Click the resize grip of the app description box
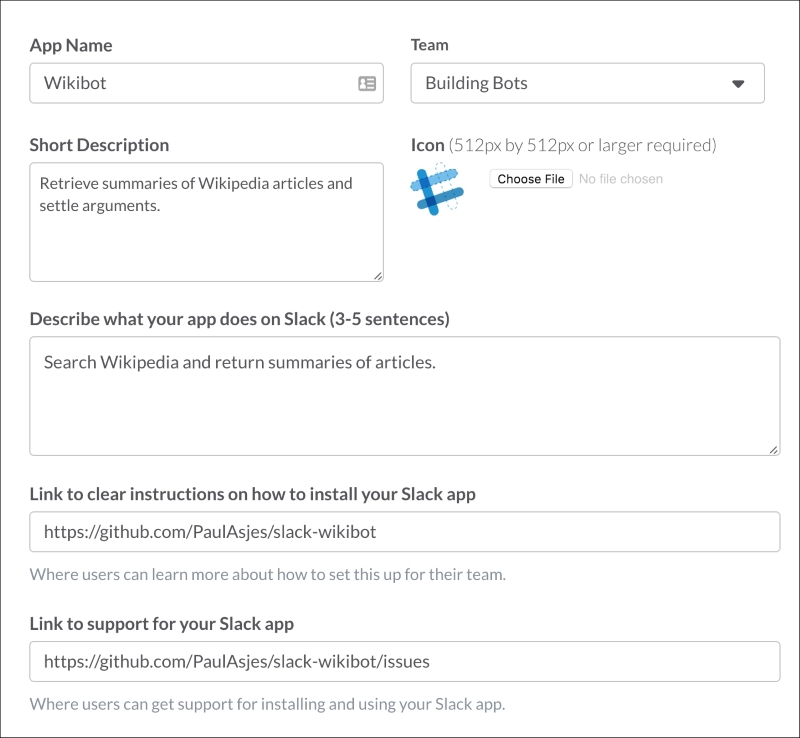Image resolution: width=800 pixels, height=738 pixels. click(774, 450)
